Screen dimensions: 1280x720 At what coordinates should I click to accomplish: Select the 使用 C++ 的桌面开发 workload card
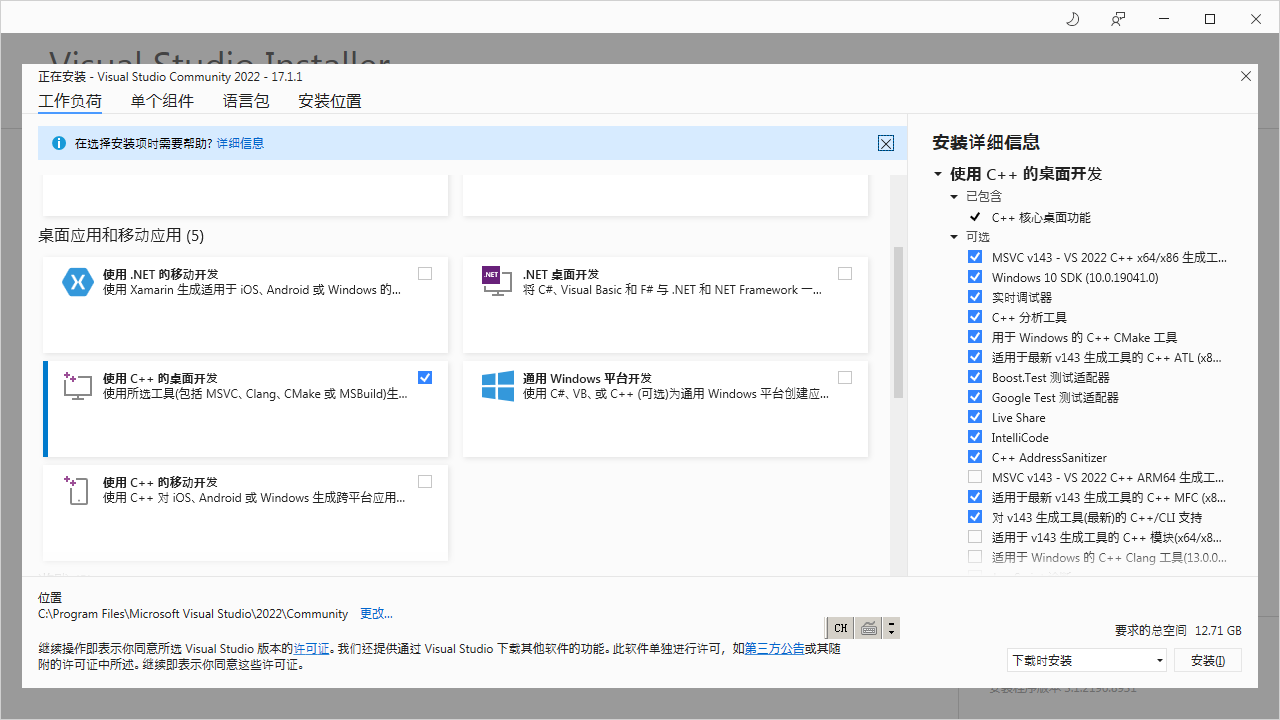coord(245,408)
